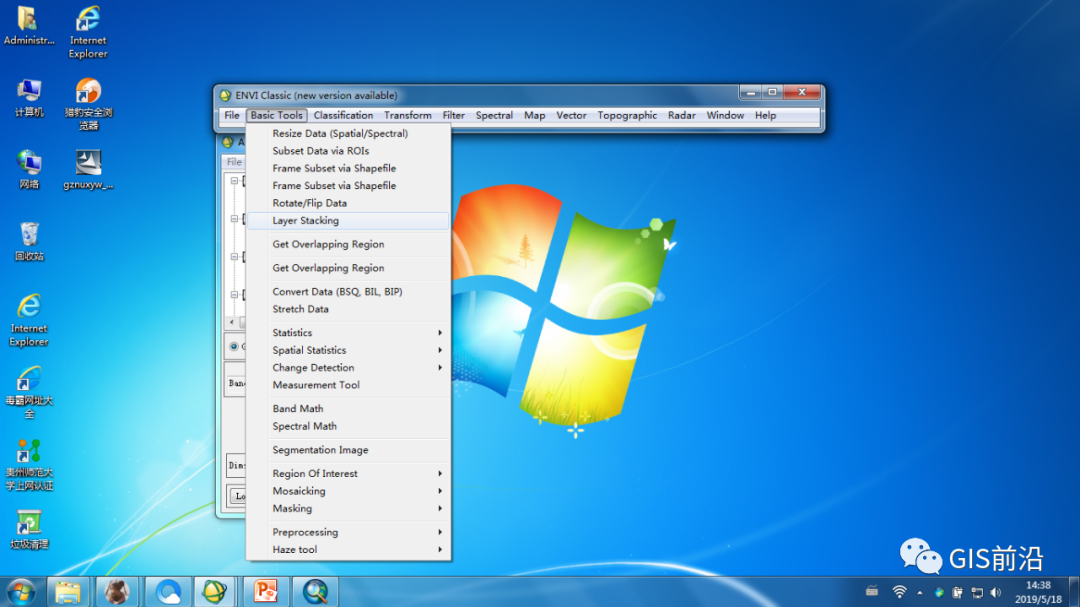Open the 计算机 desktop icon
Viewport: 1080px width, 607px height.
[28, 98]
